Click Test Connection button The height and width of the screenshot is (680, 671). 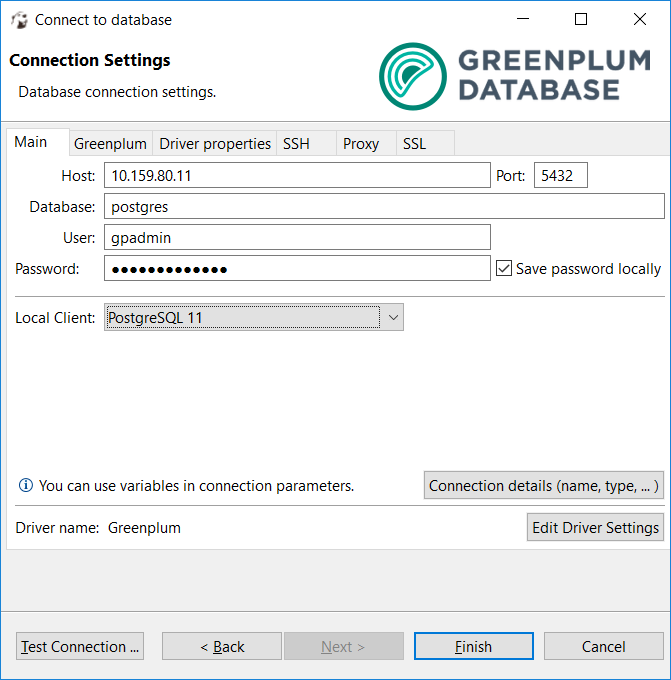pos(80,646)
